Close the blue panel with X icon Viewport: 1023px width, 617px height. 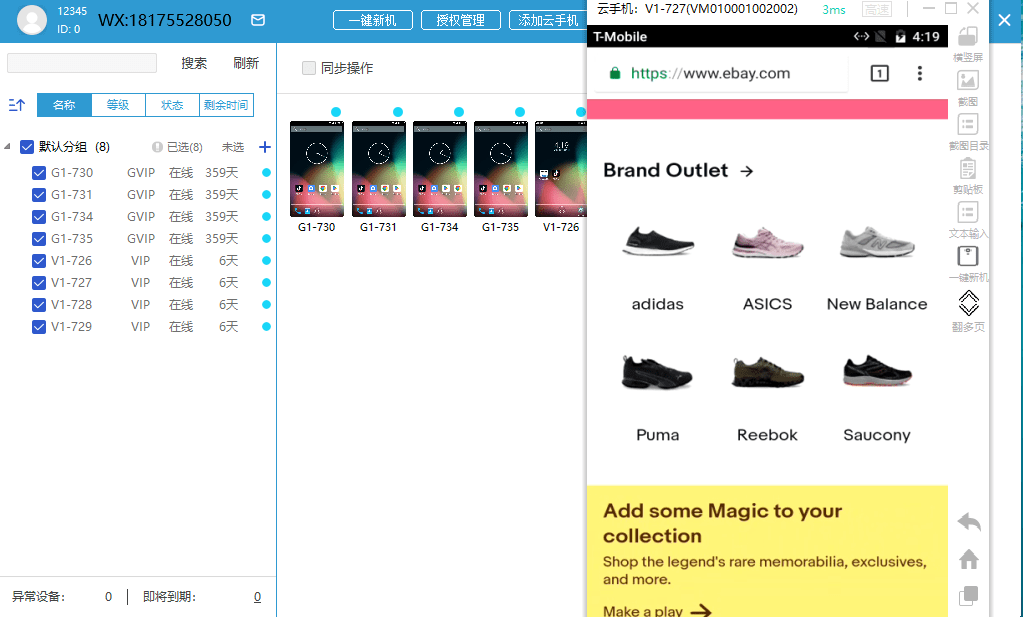click(x=1005, y=21)
